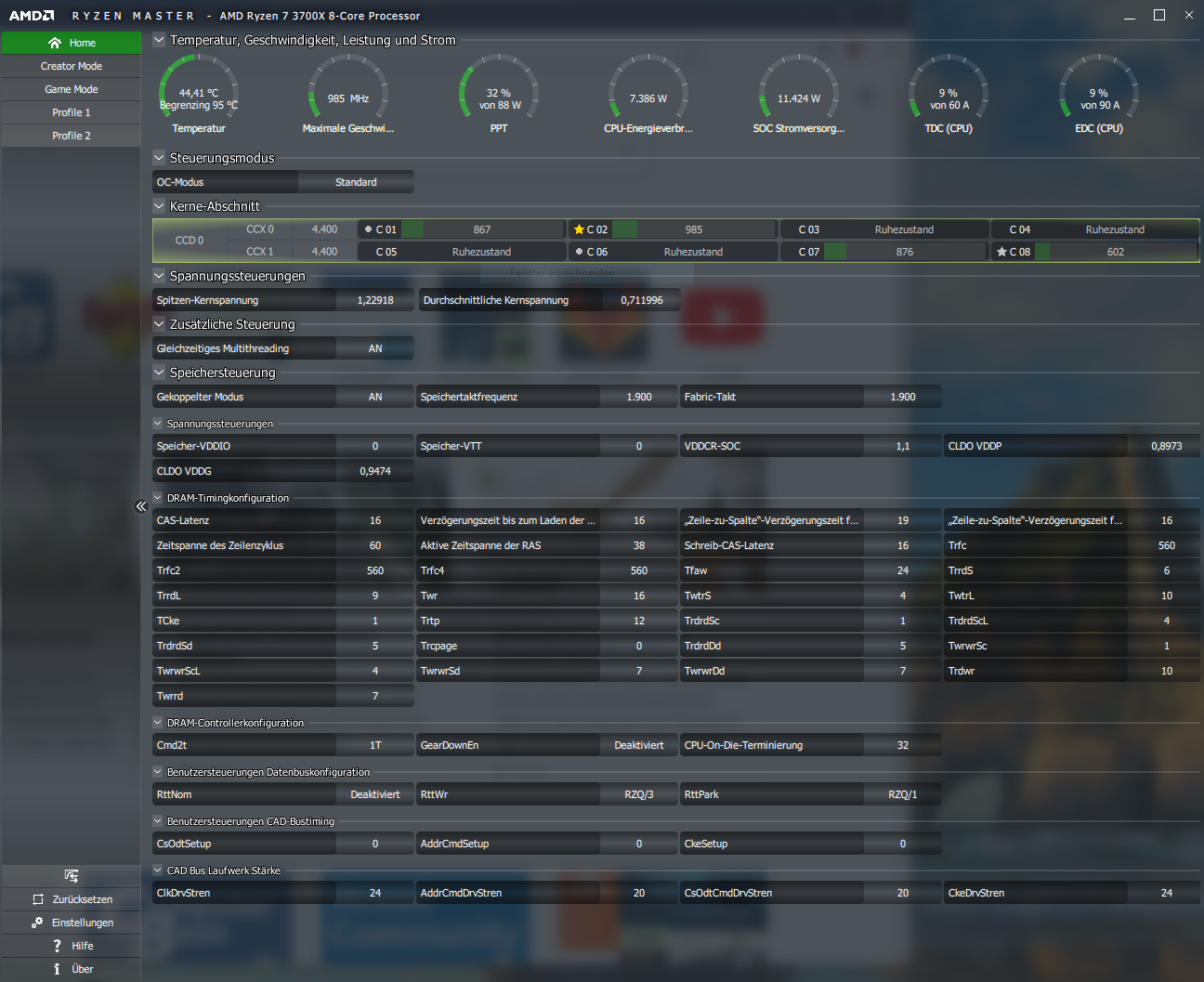Click the CPU-On-Die-Terminierung value 32

click(903, 745)
